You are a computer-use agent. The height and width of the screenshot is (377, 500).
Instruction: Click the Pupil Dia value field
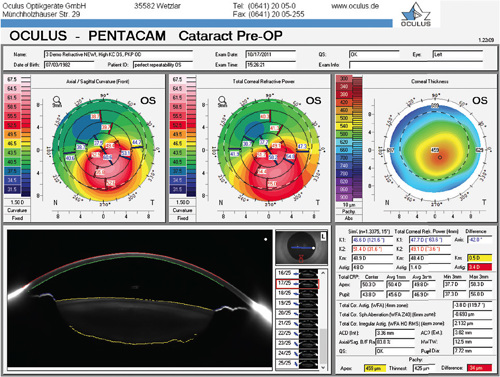click(472, 351)
